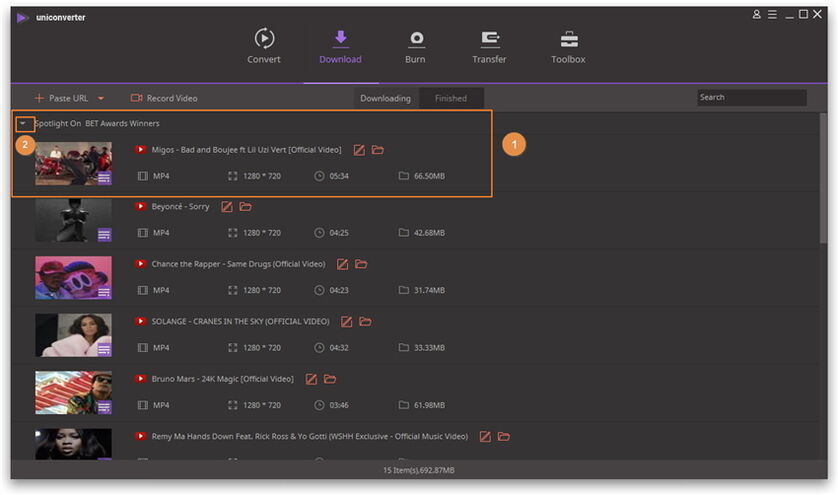Viewport: 838px width, 495px height.
Task: Click the user account icon
Action: pos(756,14)
